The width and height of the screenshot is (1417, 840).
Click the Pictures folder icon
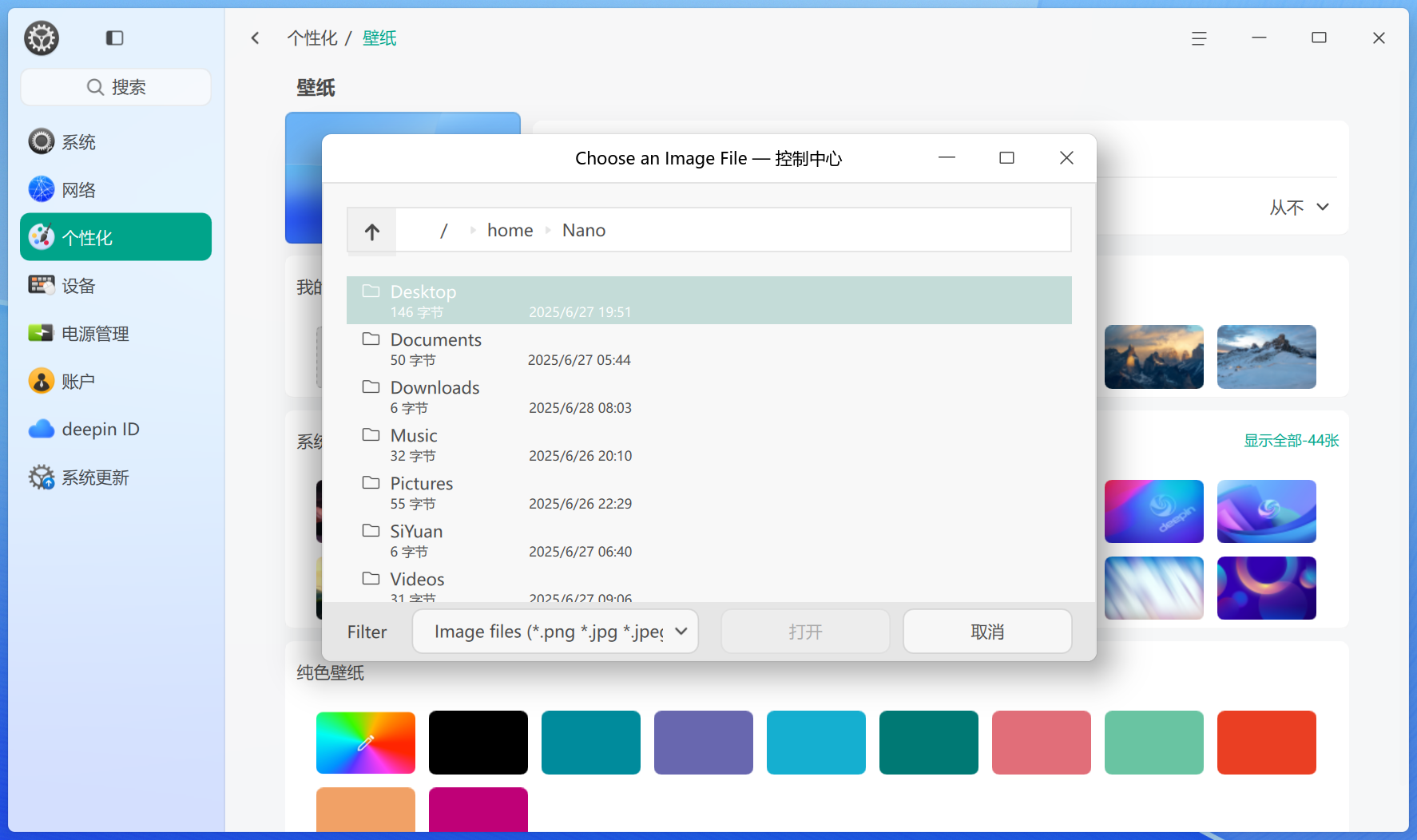pos(371,482)
